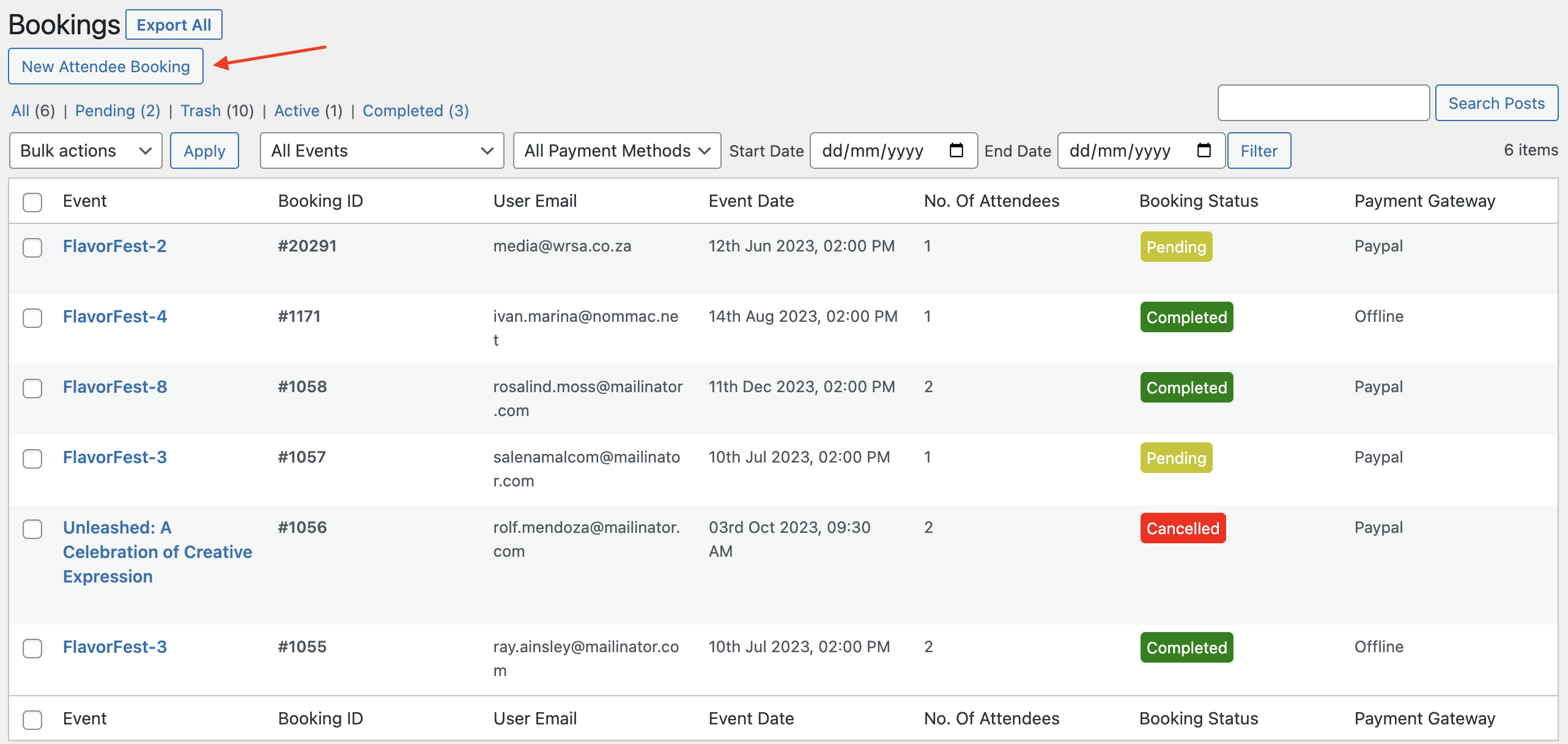Click New Attendee Booking button

coord(106,66)
